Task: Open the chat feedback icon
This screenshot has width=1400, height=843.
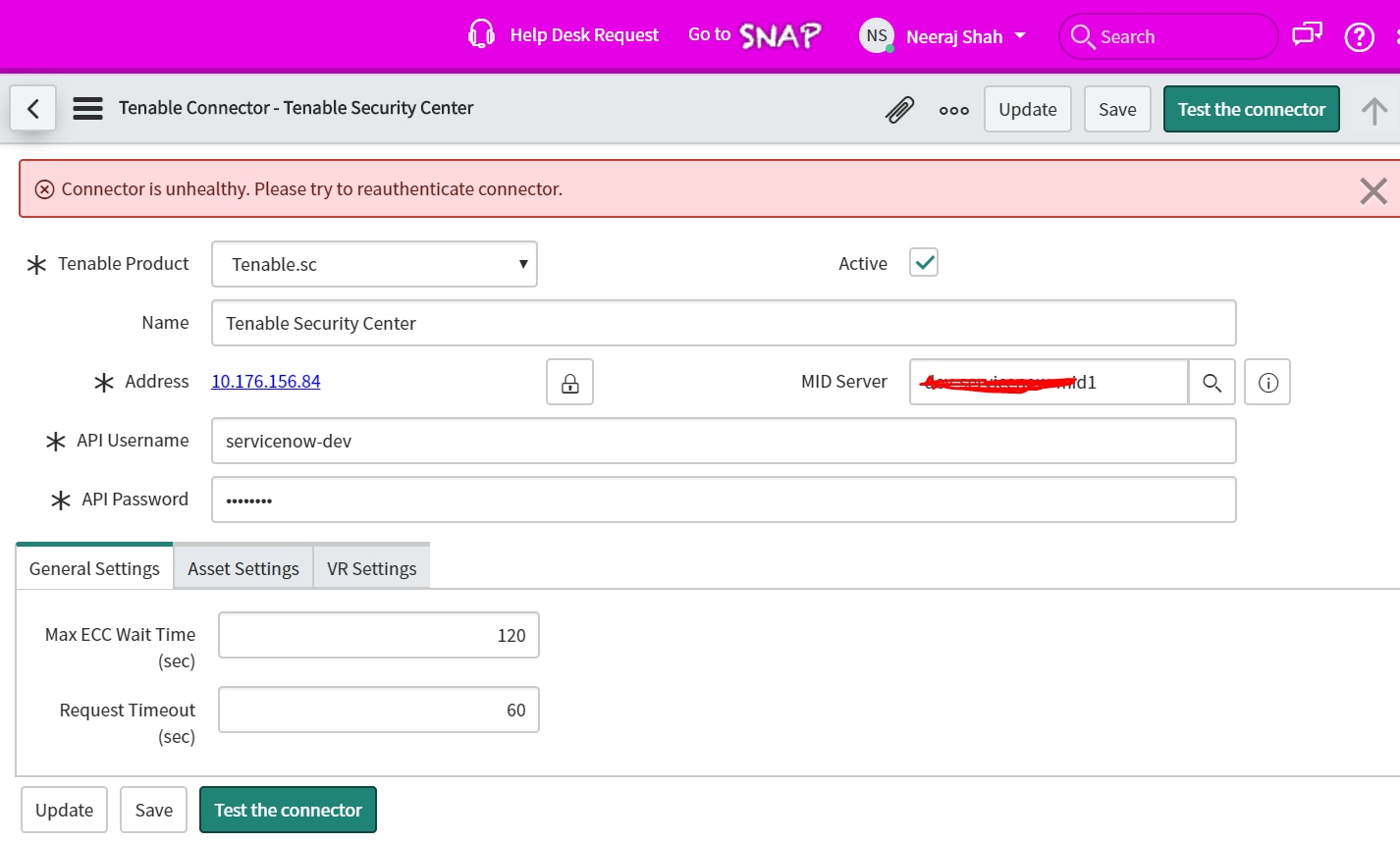Action: 1306,35
